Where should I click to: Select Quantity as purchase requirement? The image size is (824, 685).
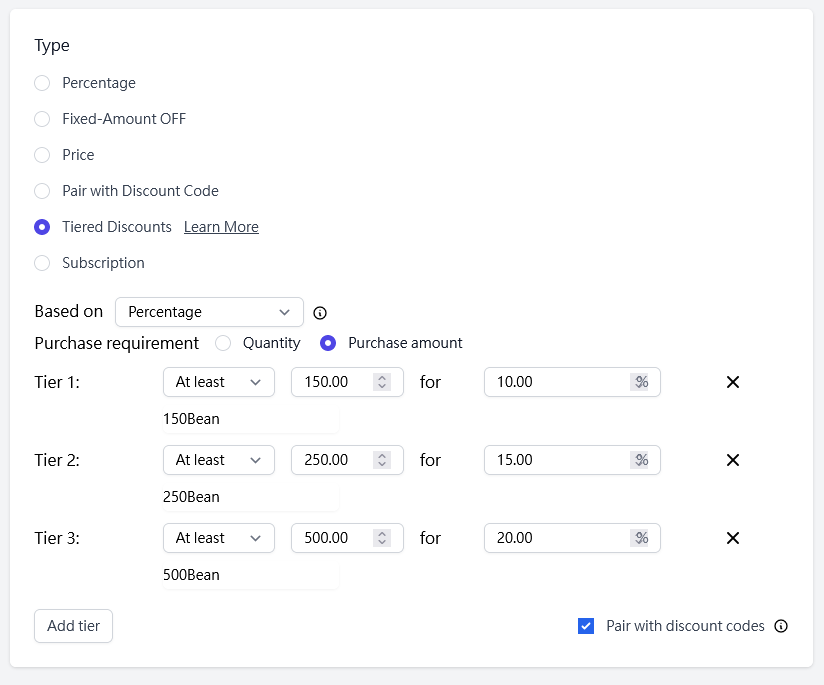[x=223, y=343]
